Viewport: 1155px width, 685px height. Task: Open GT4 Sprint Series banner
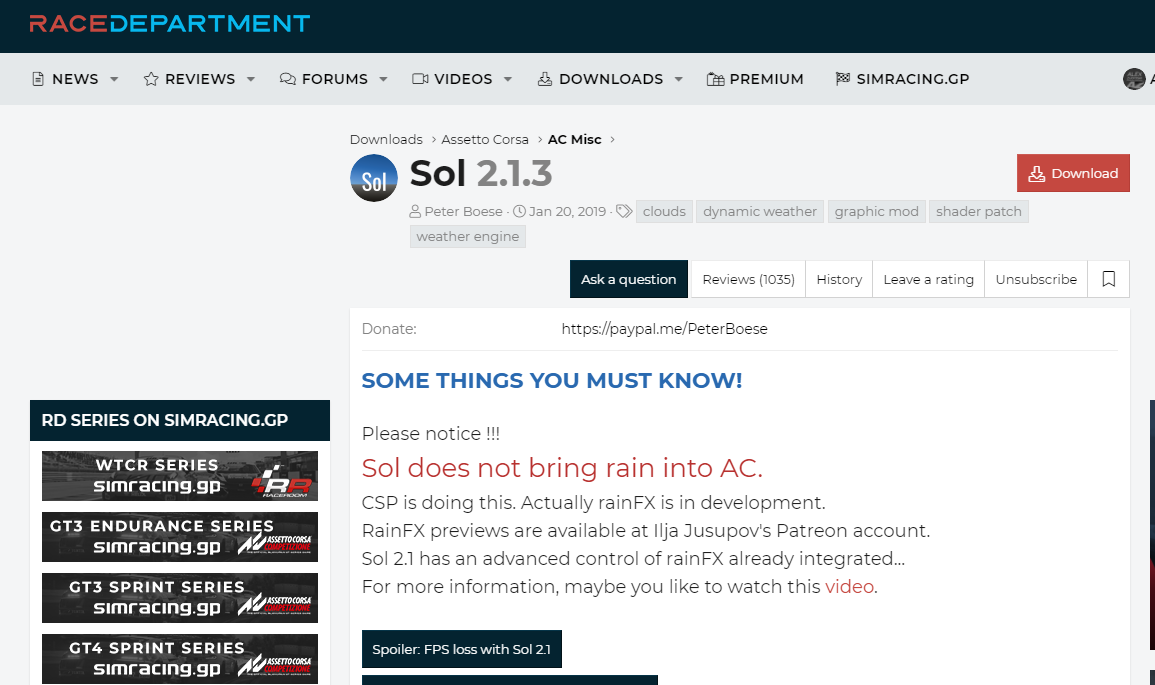click(x=180, y=659)
